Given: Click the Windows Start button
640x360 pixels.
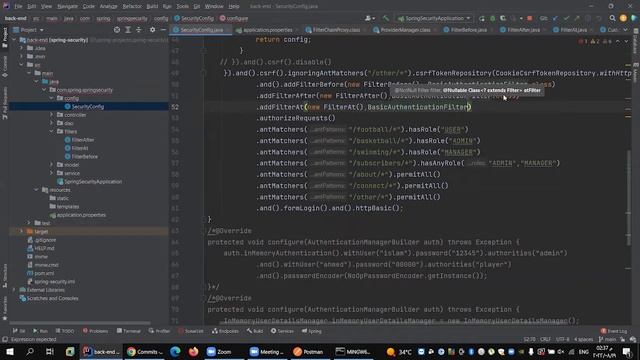Looking at the screenshot, I should pyautogui.click(x=10, y=351).
